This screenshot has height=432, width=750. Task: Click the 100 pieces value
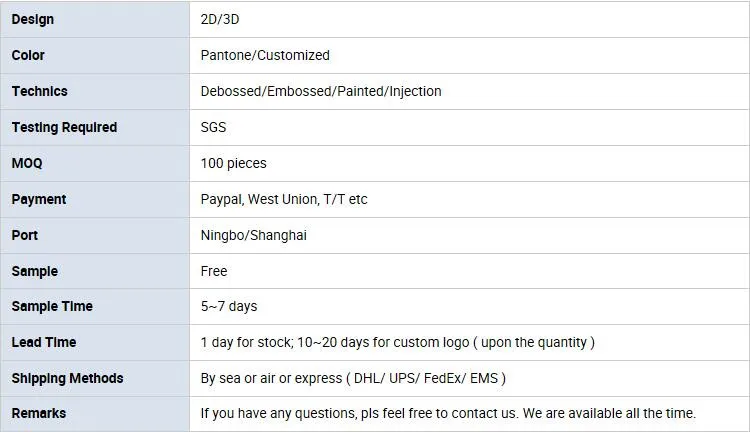click(233, 164)
